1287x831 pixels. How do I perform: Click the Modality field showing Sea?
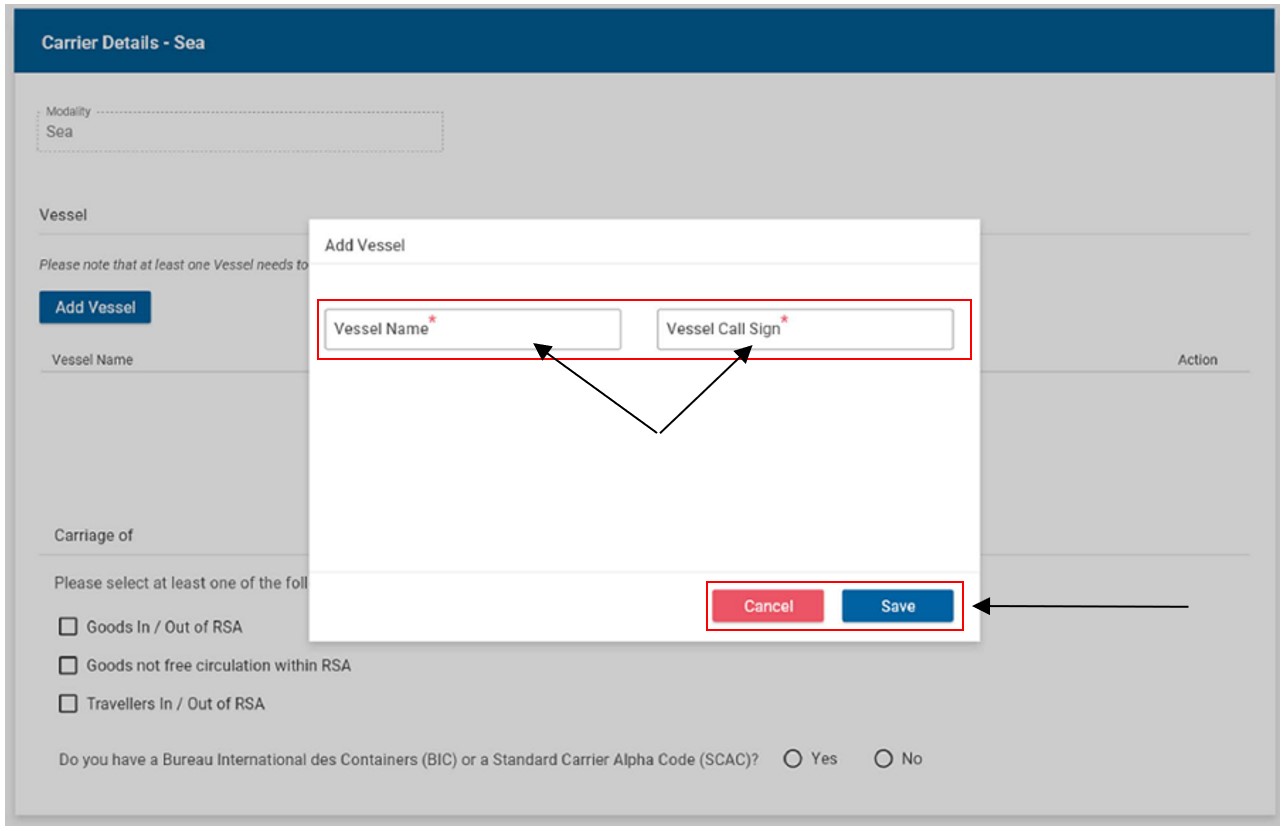(x=240, y=131)
